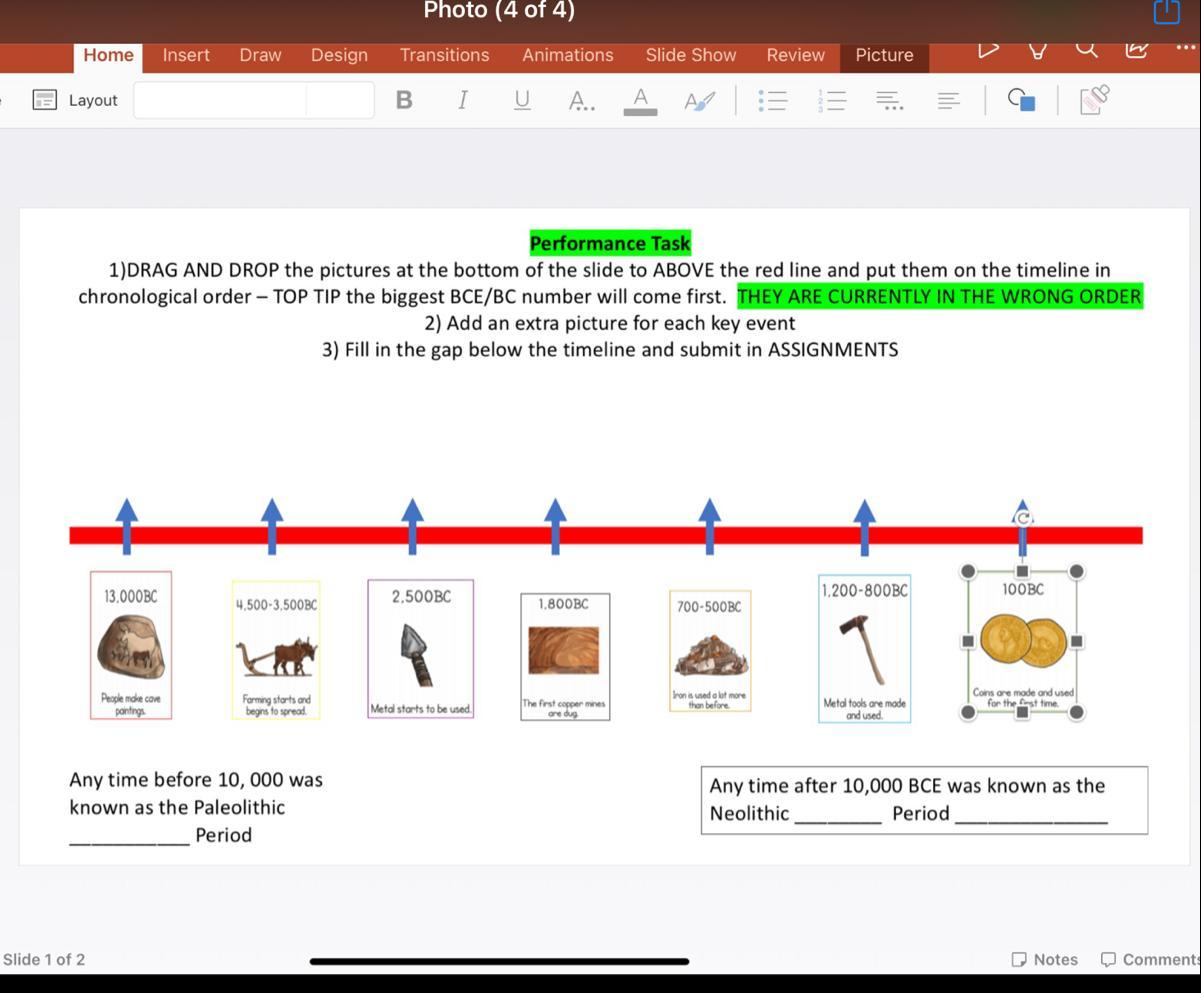Viewport: 1201px width, 993px height.
Task: Open the search magnifier icon
Action: (x=1087, y=49)
